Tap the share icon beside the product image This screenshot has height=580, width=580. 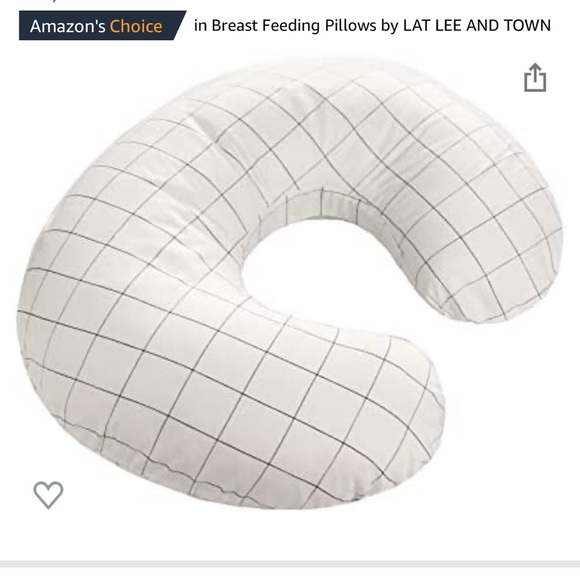pyautogui.click(x=535, y=78)
